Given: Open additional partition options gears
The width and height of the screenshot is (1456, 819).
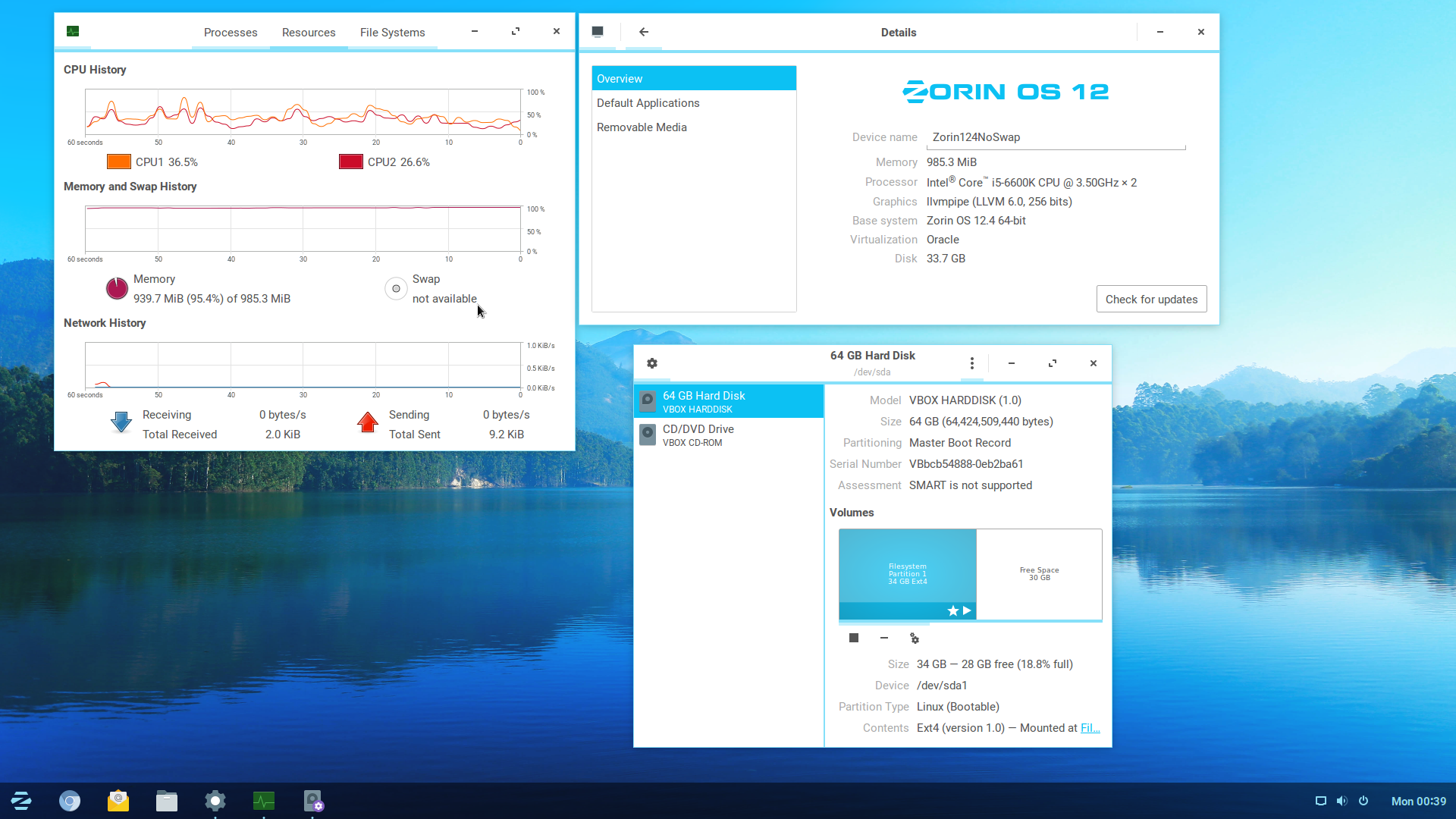Looking at the screenshot, I should click(x=915, y=638).
